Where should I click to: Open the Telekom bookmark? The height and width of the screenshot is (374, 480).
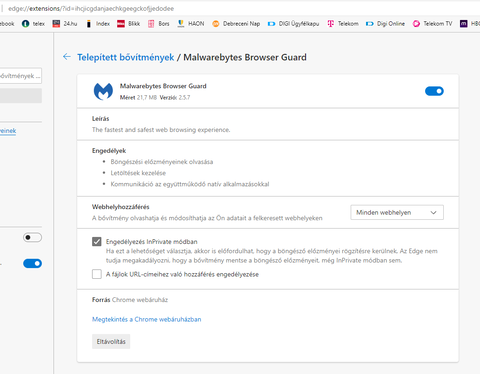(343, 24)
